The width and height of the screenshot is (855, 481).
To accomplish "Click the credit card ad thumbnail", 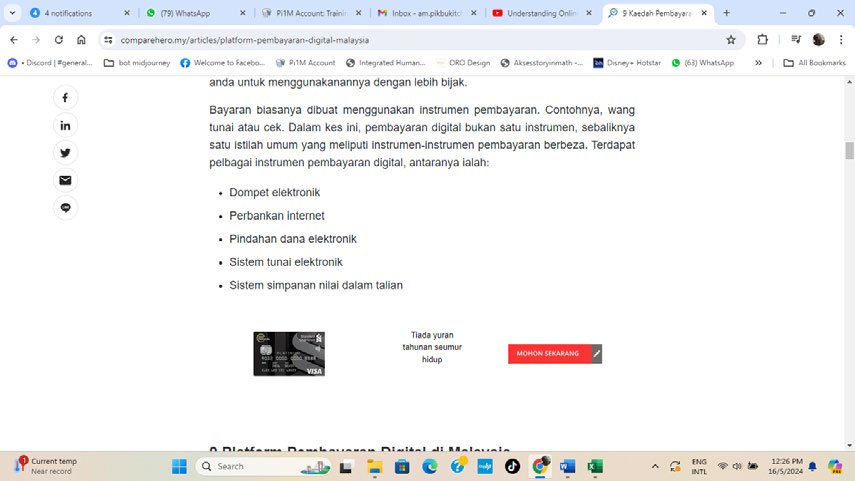I will [289, 354].
